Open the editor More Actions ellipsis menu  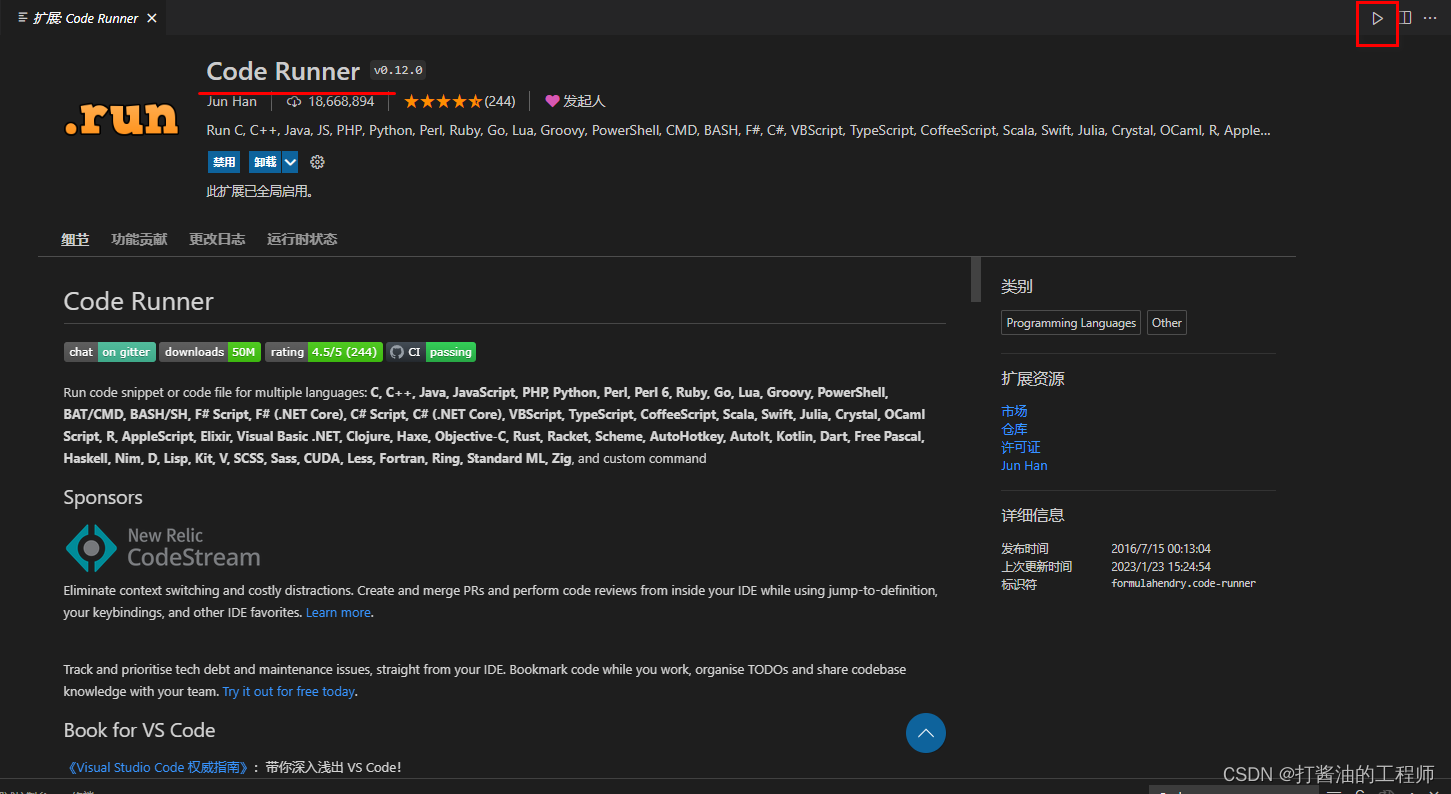1430,18
